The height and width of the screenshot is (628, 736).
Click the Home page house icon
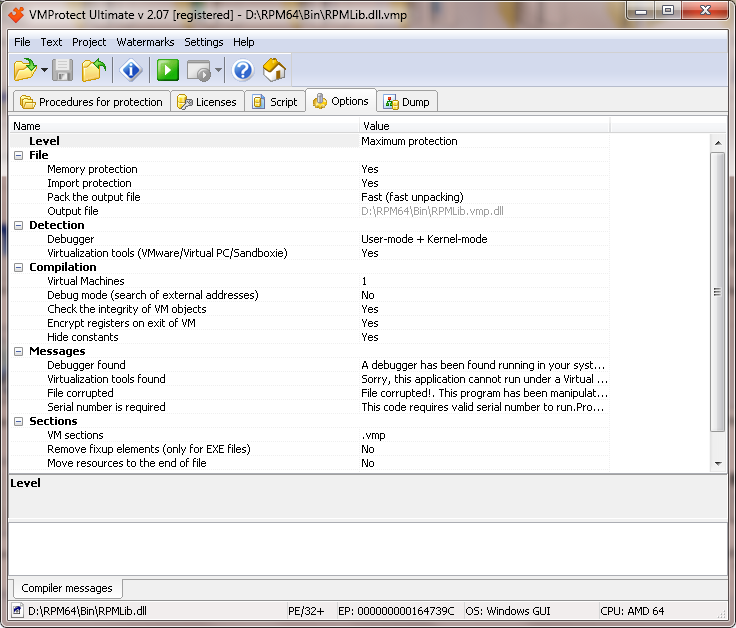tap(274, 70)
